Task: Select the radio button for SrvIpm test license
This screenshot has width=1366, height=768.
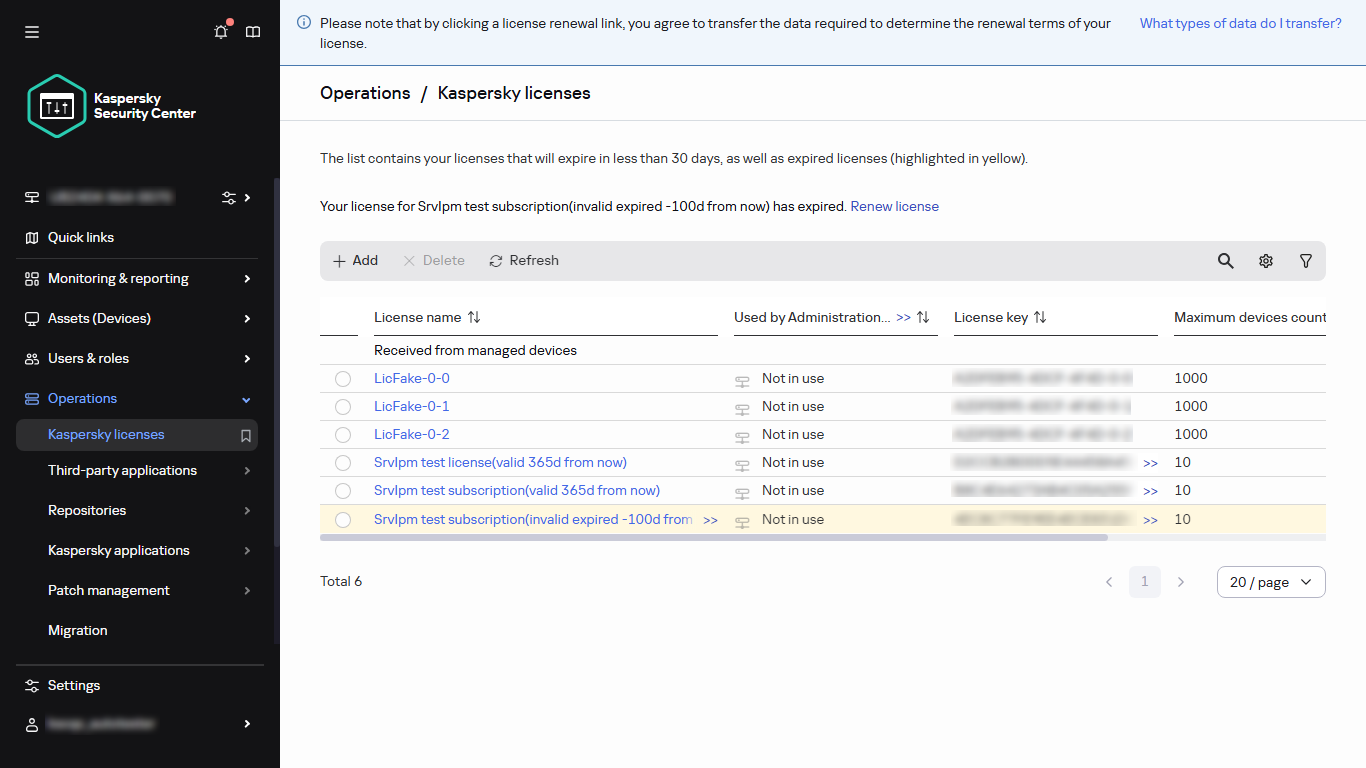Action: click(x=343, y=462)
